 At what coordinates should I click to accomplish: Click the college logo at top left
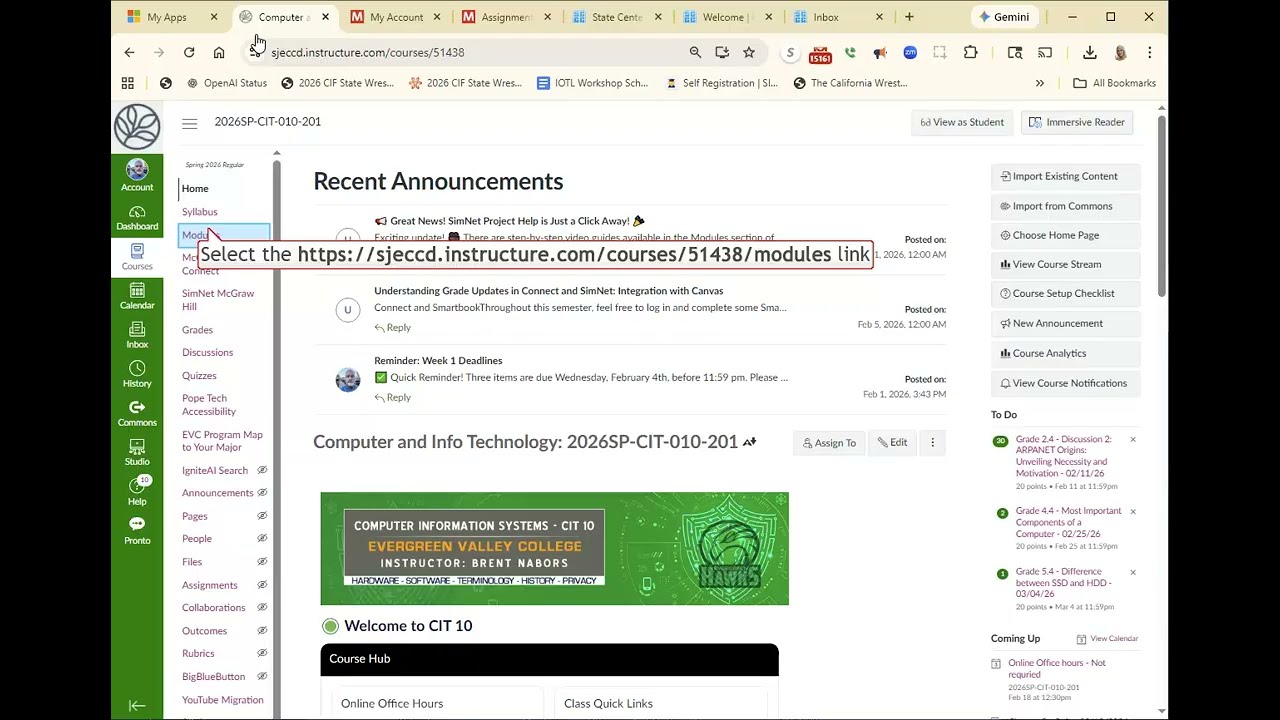[x=137, y=127]
